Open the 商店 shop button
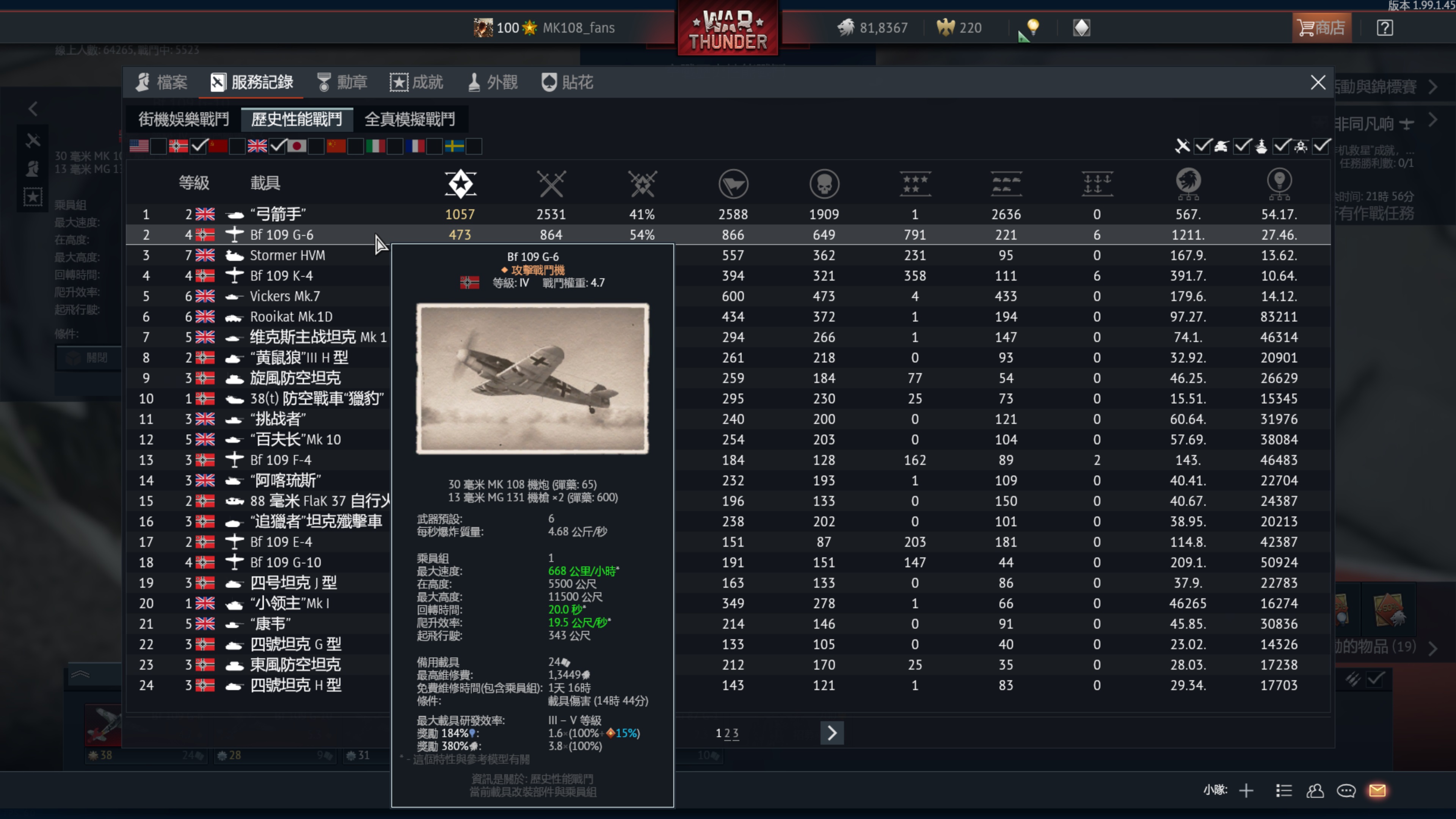Screen dimensions: 1456x819 [x=1321, y=27]
